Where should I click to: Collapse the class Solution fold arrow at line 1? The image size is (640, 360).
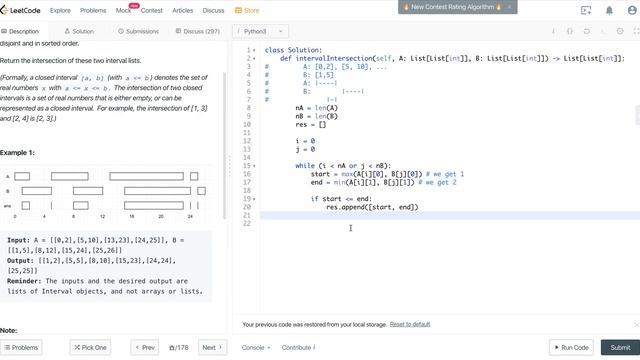pos(254,50)
